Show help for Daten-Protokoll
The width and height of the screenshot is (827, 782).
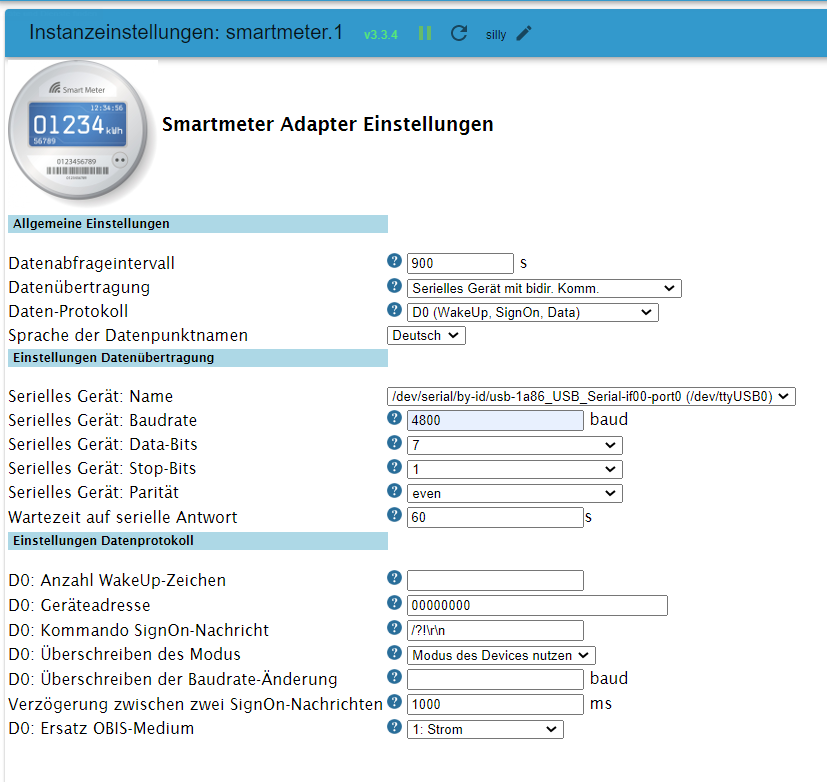point(394,310)
